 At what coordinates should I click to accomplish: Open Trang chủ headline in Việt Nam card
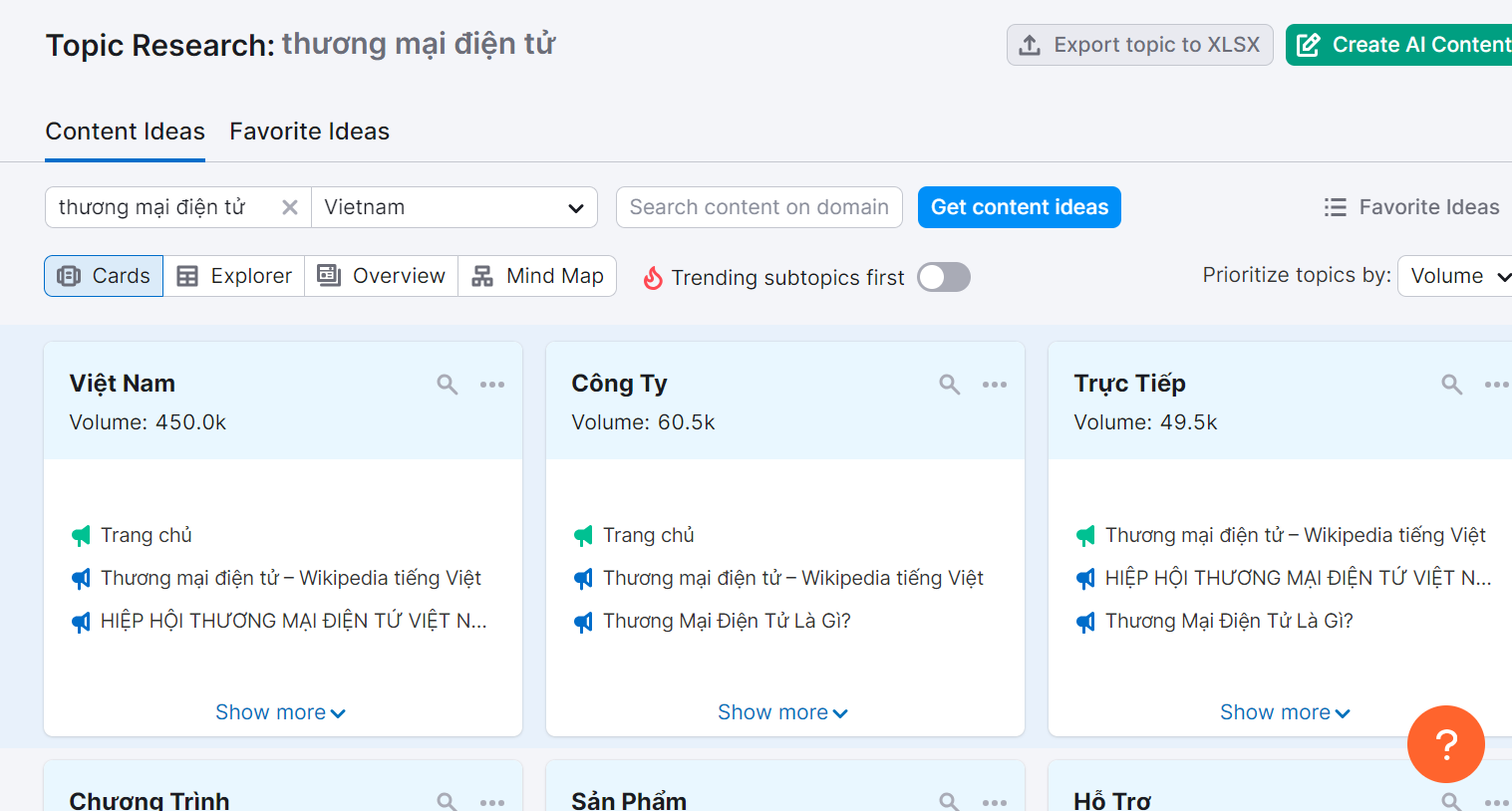pos(147,535)
